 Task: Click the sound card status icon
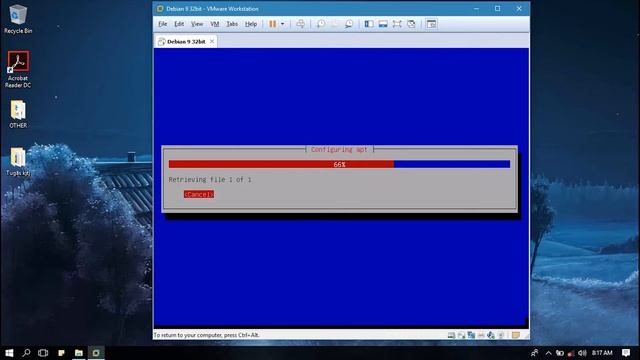tap(501, 335)
